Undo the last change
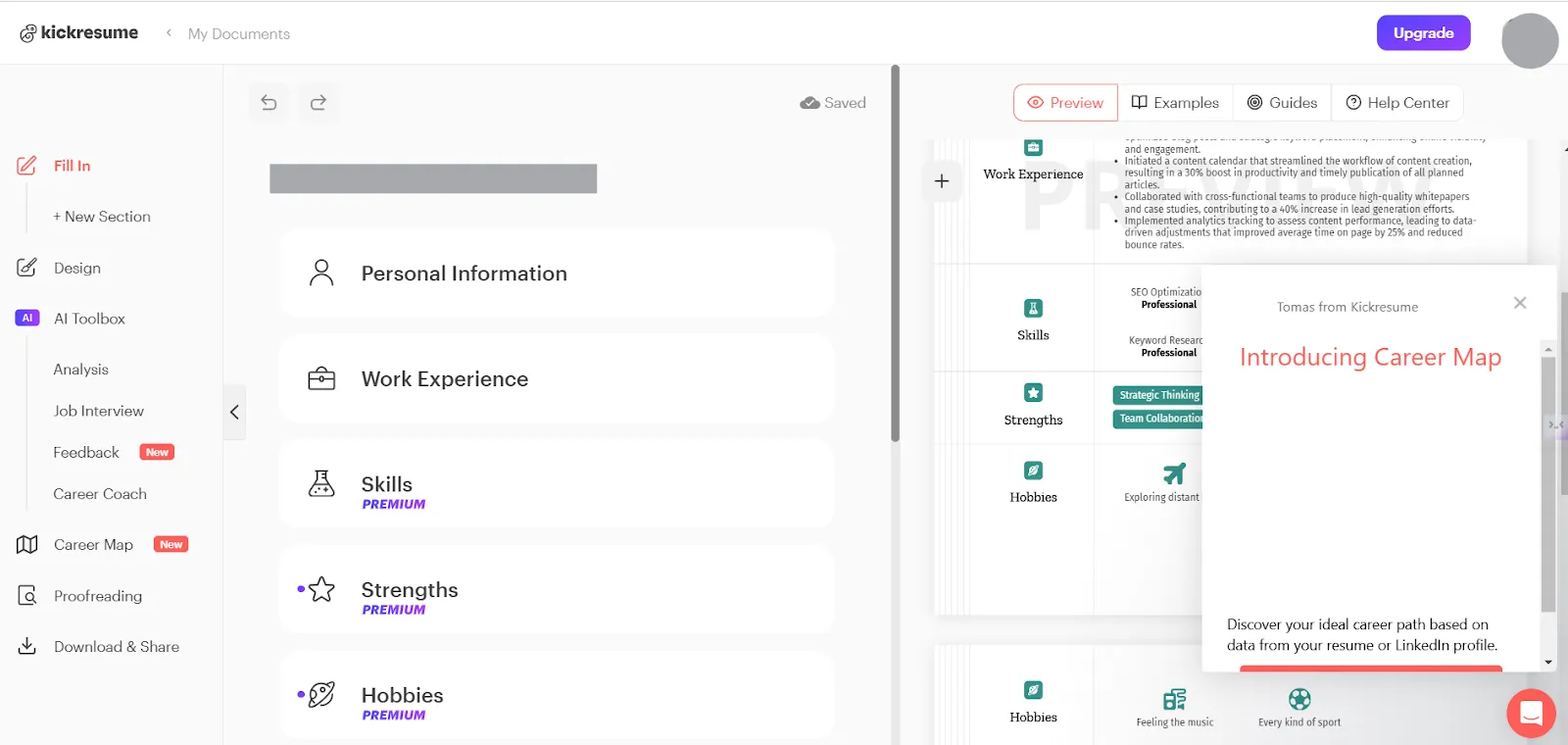Image resolution: width=1568 pixels, height=745 pixels. coord(269,102)
